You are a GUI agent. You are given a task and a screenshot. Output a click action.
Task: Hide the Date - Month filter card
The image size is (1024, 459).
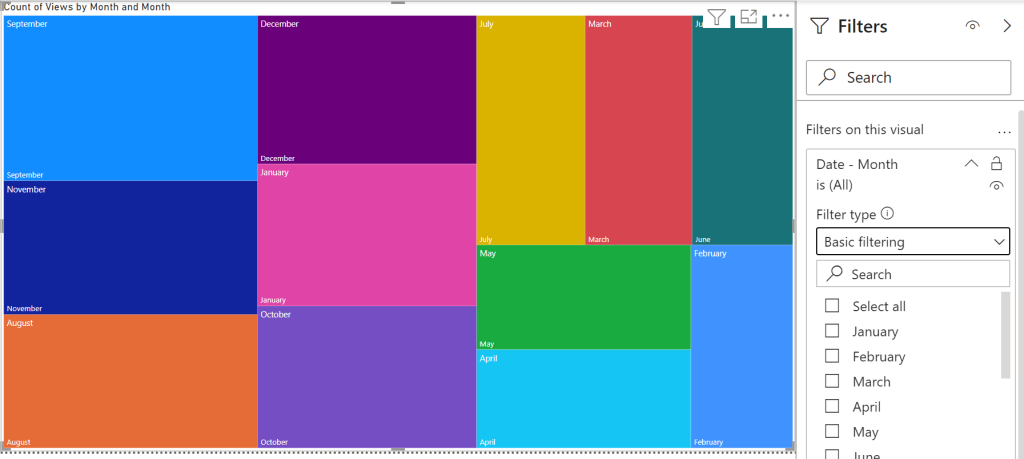[996, 186]
